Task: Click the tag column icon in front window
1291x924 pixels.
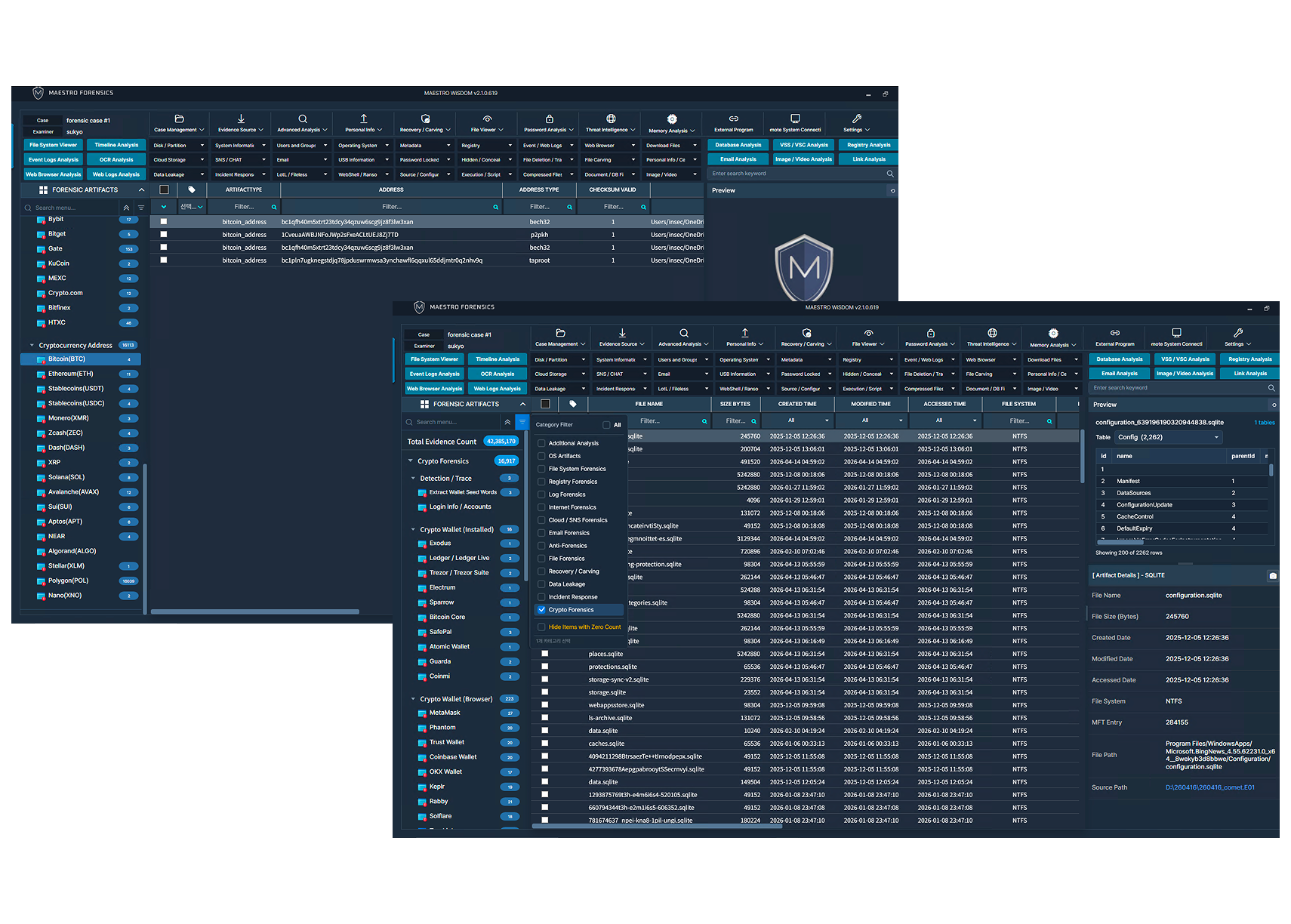Action: tap(573, 404)
